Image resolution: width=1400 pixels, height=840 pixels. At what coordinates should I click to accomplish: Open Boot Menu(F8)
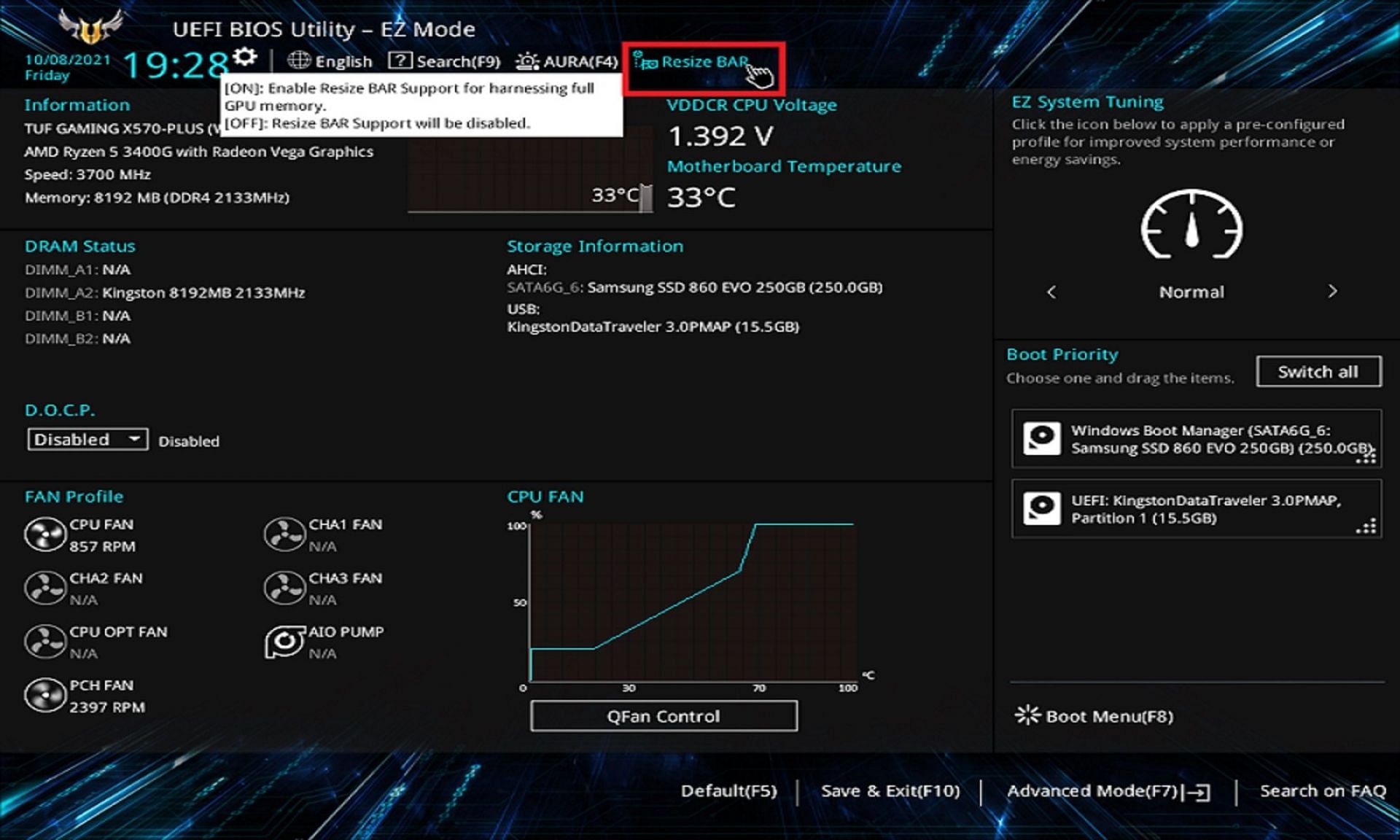1094,716
